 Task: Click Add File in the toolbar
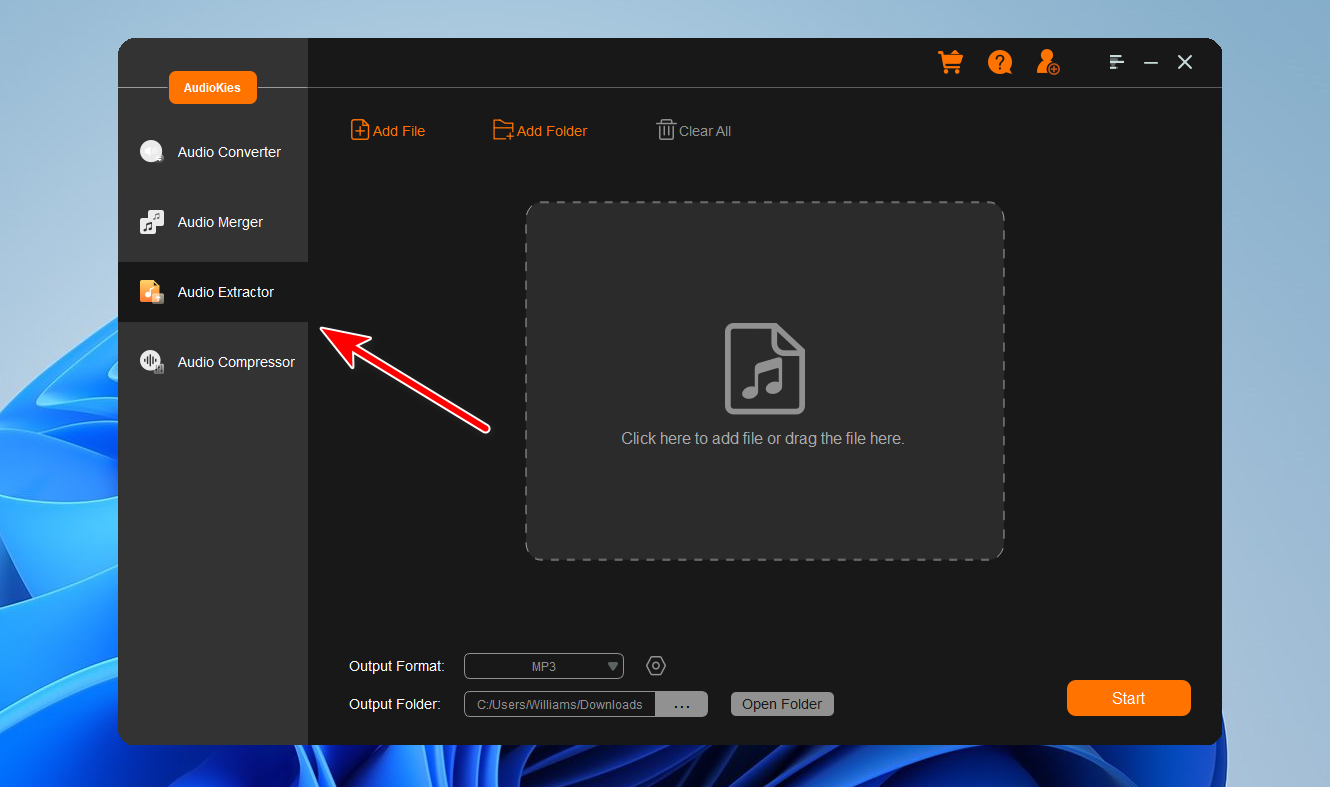point(388,131)
